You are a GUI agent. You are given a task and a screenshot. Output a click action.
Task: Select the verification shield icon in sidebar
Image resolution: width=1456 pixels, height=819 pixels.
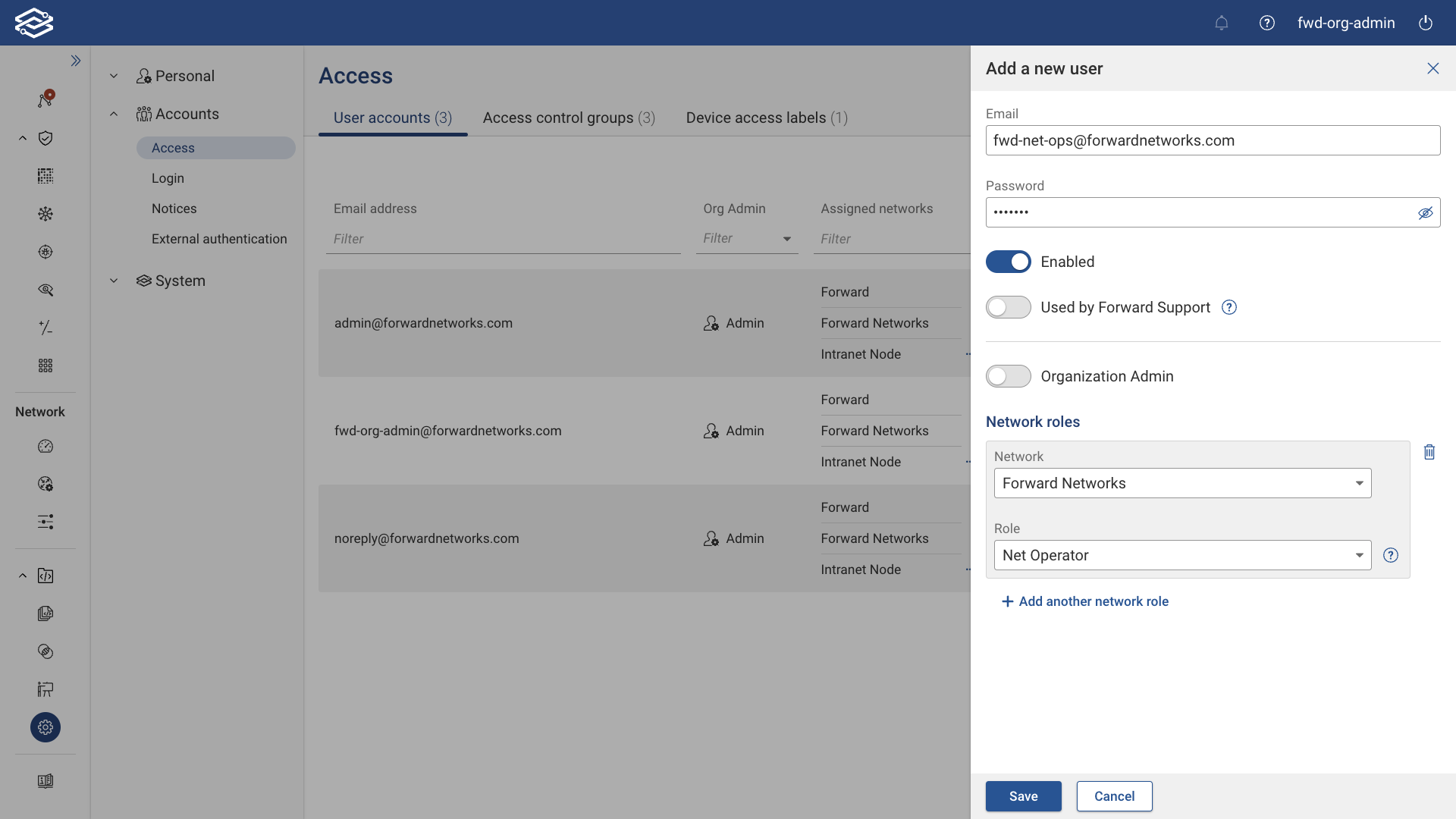tap(45, 138)
